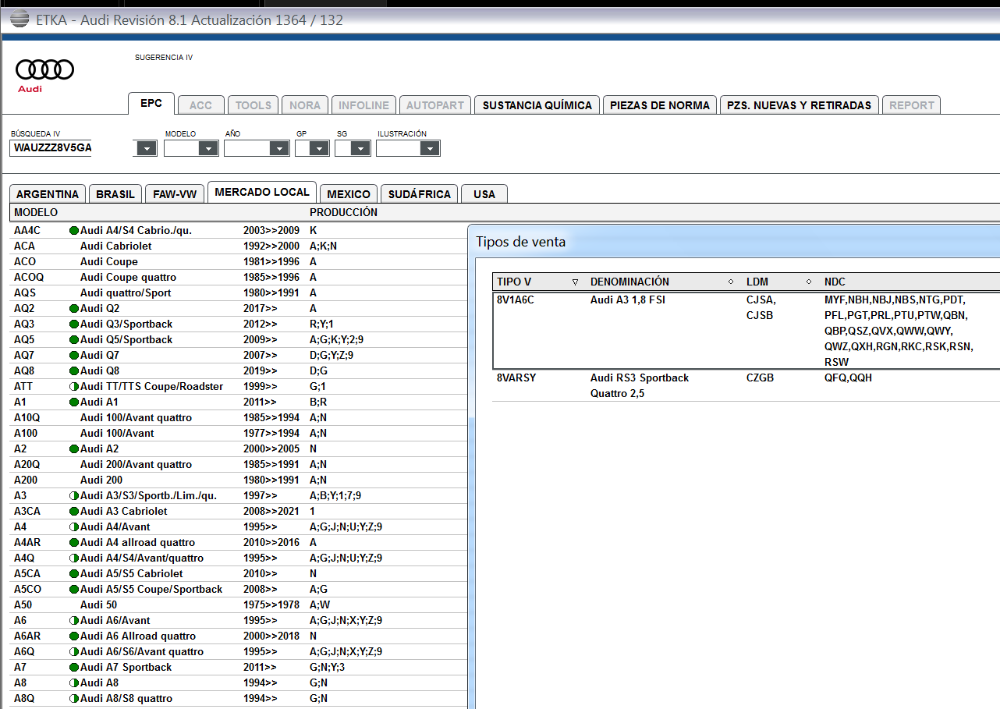Click the green dot beside Audi A5/S5 Cabriolet
This screenshot has width=1000, height=709.
(74, 574)
